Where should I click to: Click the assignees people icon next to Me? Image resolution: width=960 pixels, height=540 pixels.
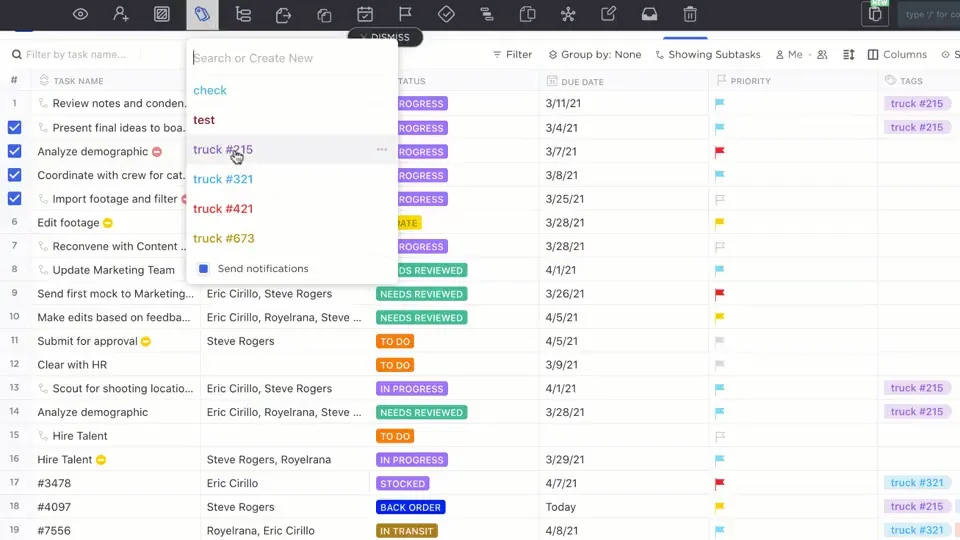822,54
